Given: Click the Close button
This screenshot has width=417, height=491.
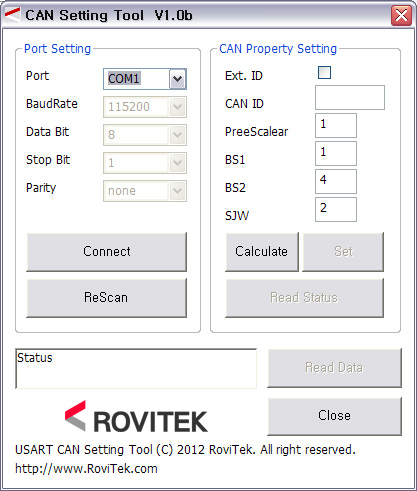Looking at the screenshot, I should (335, 416).
